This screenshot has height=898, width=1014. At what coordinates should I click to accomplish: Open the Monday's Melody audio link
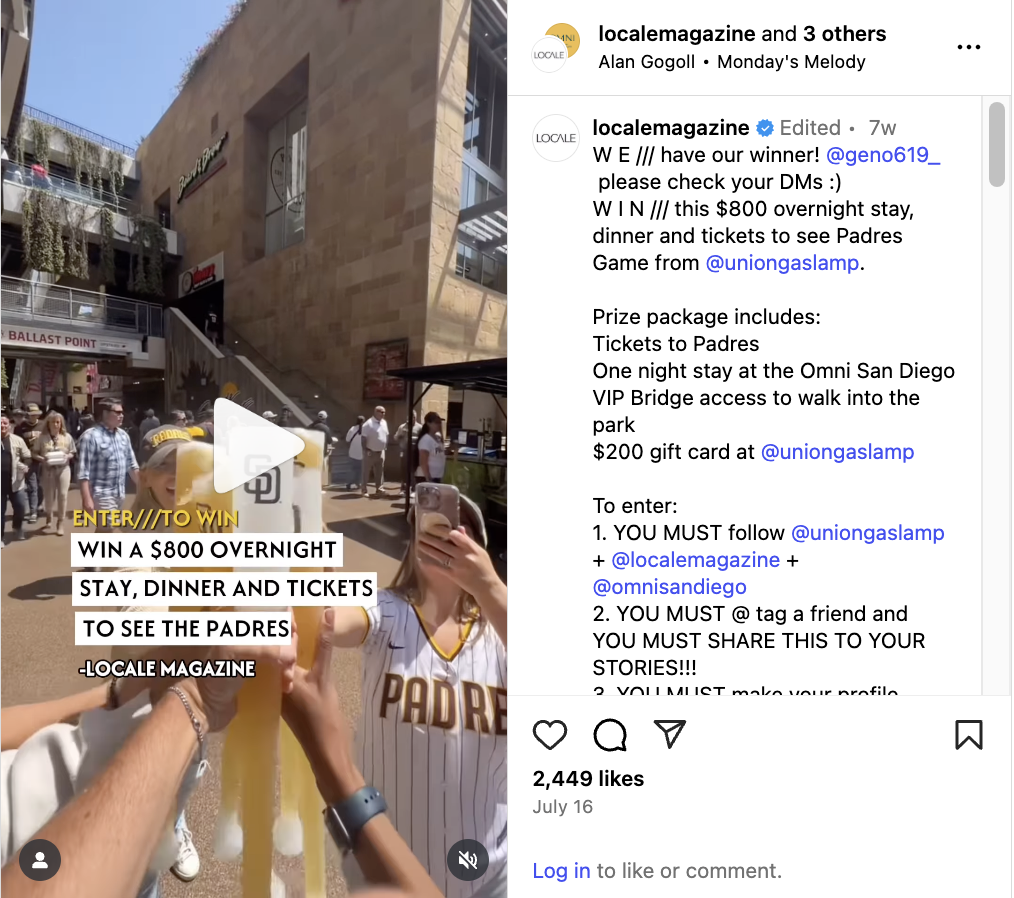[791, 62]
